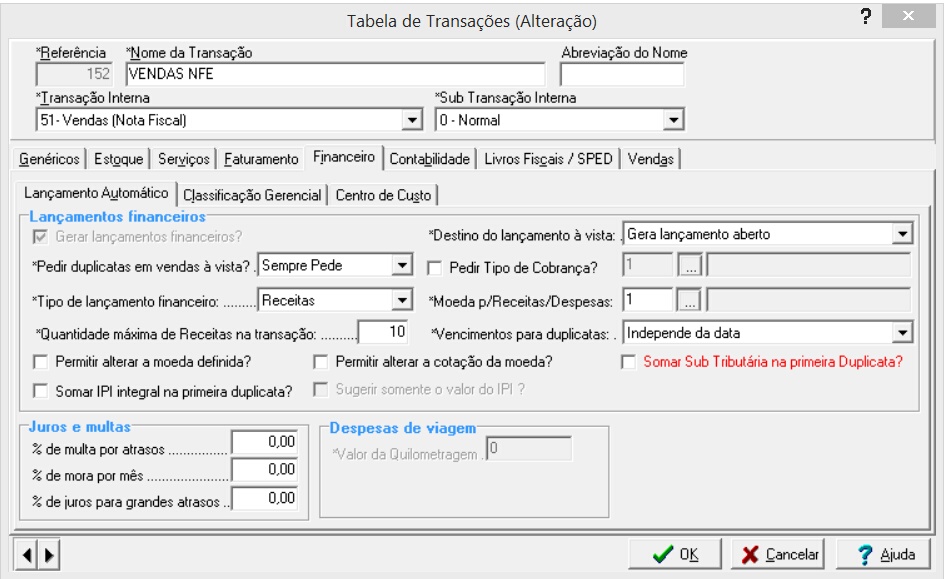The height and width of the screenshot is (579, 946).
Task: Edit % de multa por atrasos field
Action: tap(264, 442)
